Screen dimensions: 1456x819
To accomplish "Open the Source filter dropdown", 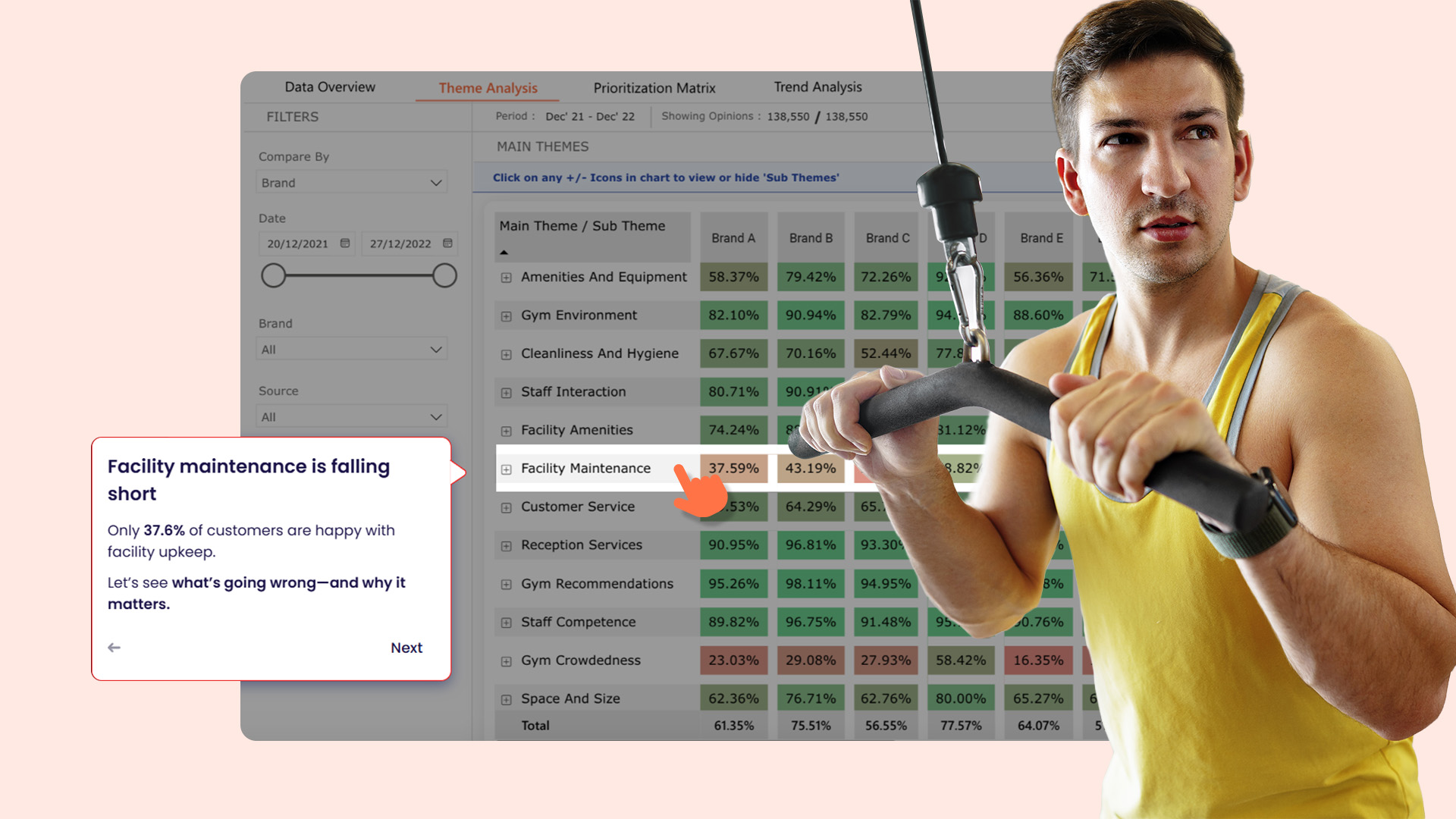I will tap(352, 417).
